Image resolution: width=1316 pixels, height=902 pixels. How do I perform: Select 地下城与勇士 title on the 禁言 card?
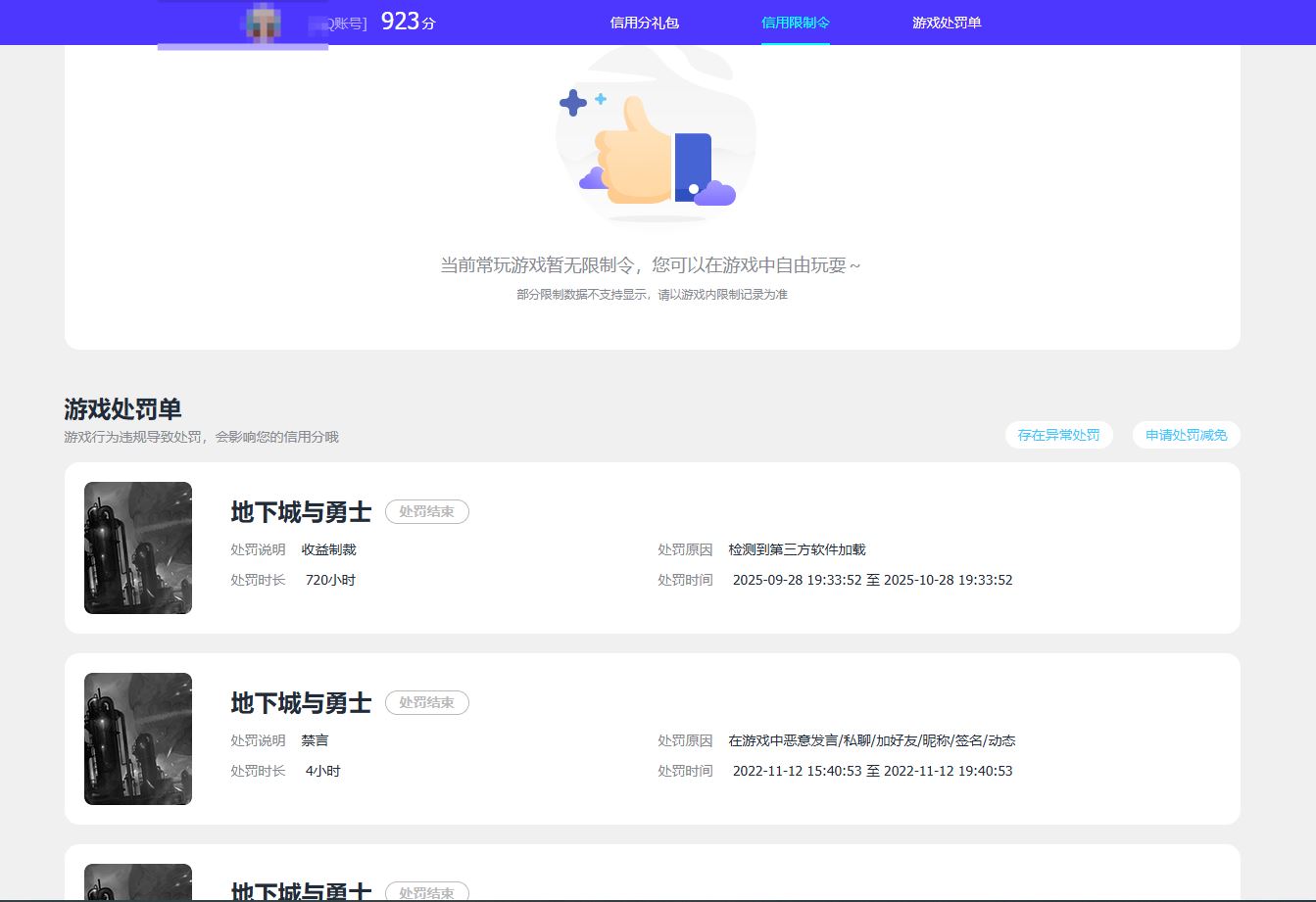point(301,703)
